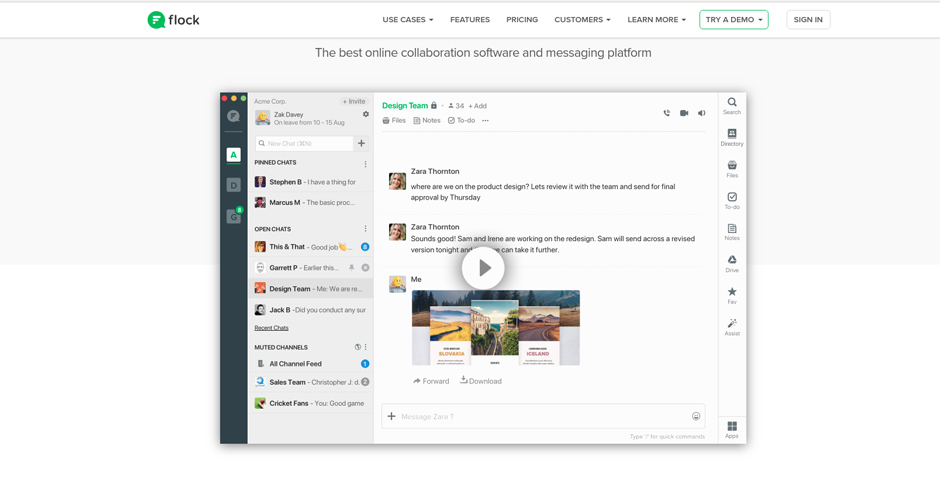Viewport: 940px width, 492px height.
Task: Open the TRY A DEMO dropdown button
Action: point(734,20)
